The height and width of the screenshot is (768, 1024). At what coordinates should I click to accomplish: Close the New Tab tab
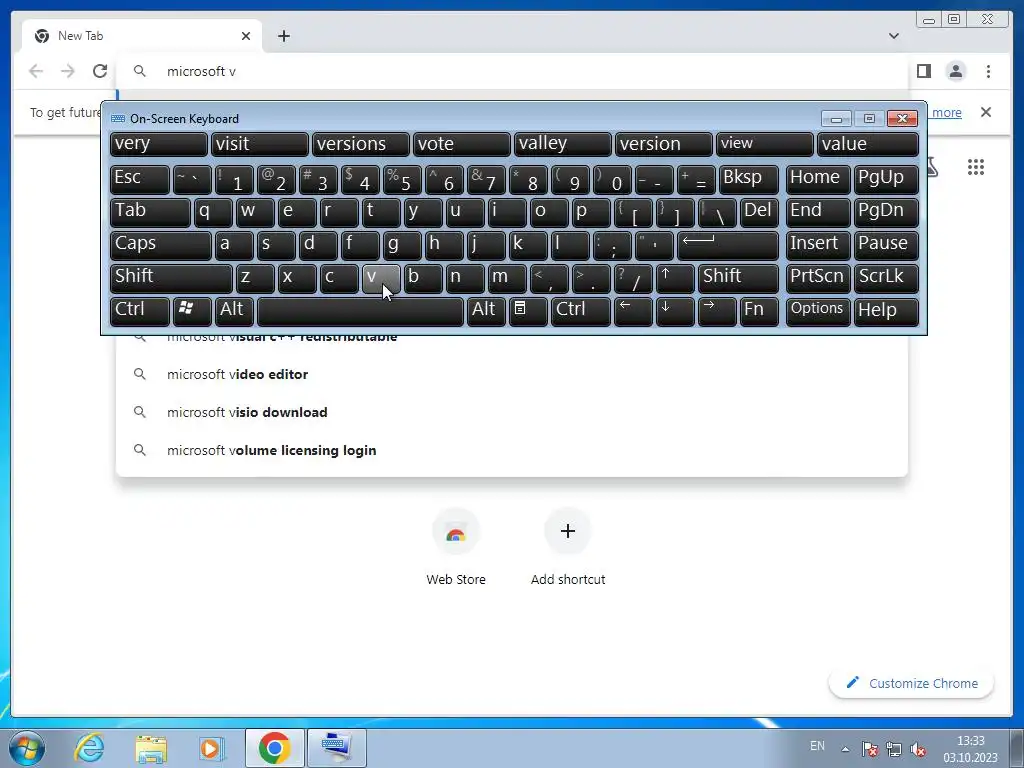[x=246, y=36]
